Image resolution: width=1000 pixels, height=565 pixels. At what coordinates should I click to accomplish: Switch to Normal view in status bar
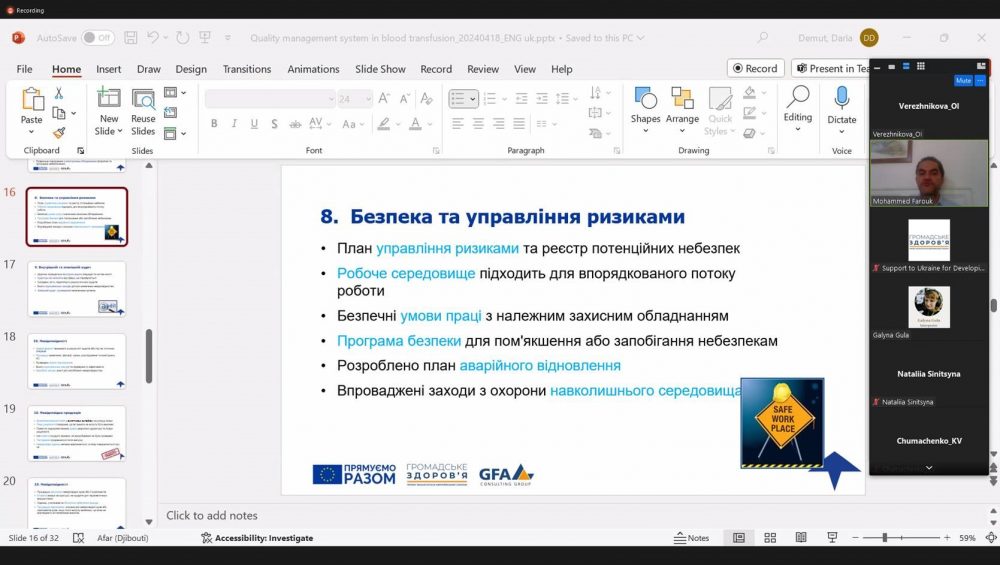pyautogui.click(x=739, y=538)
